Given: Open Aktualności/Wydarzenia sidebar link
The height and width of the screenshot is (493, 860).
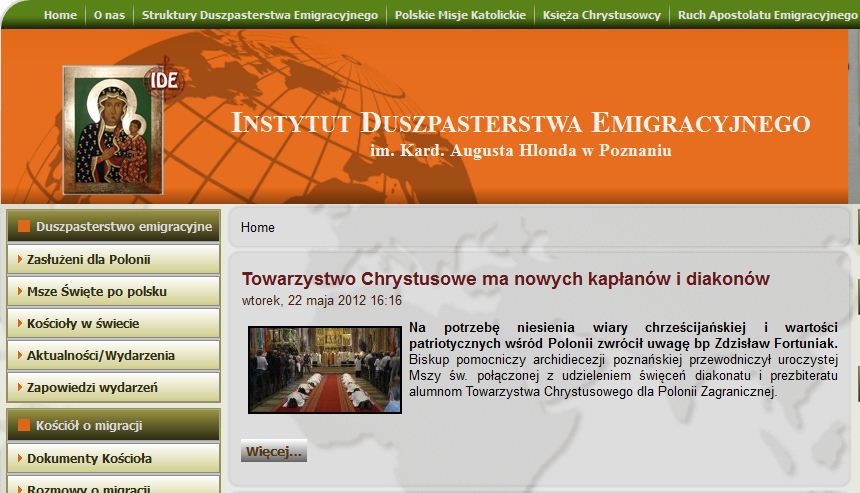Looking at the screenshot, I should coord(100,355).
